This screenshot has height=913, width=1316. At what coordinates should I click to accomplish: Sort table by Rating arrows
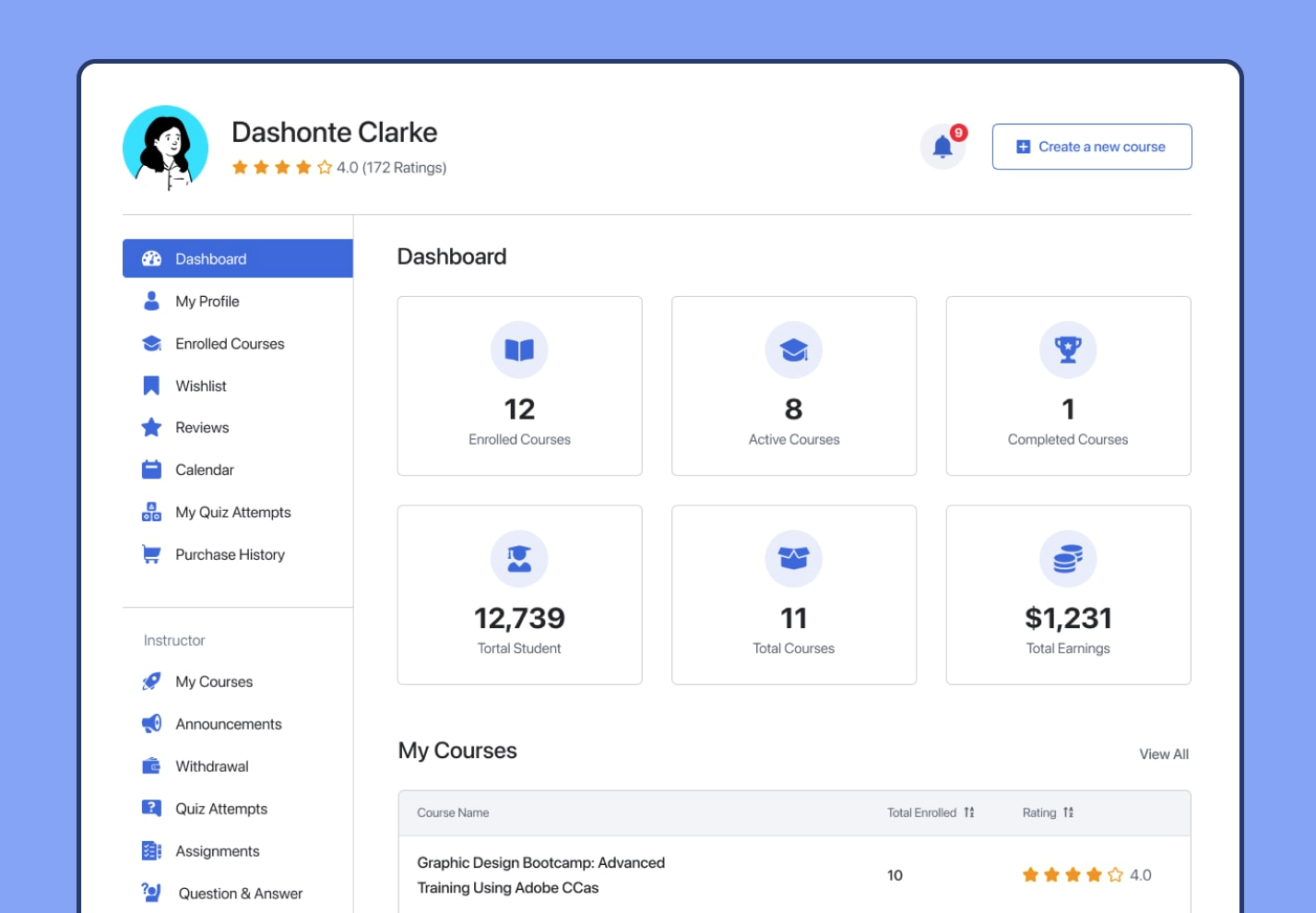(x=1068, y=812)
